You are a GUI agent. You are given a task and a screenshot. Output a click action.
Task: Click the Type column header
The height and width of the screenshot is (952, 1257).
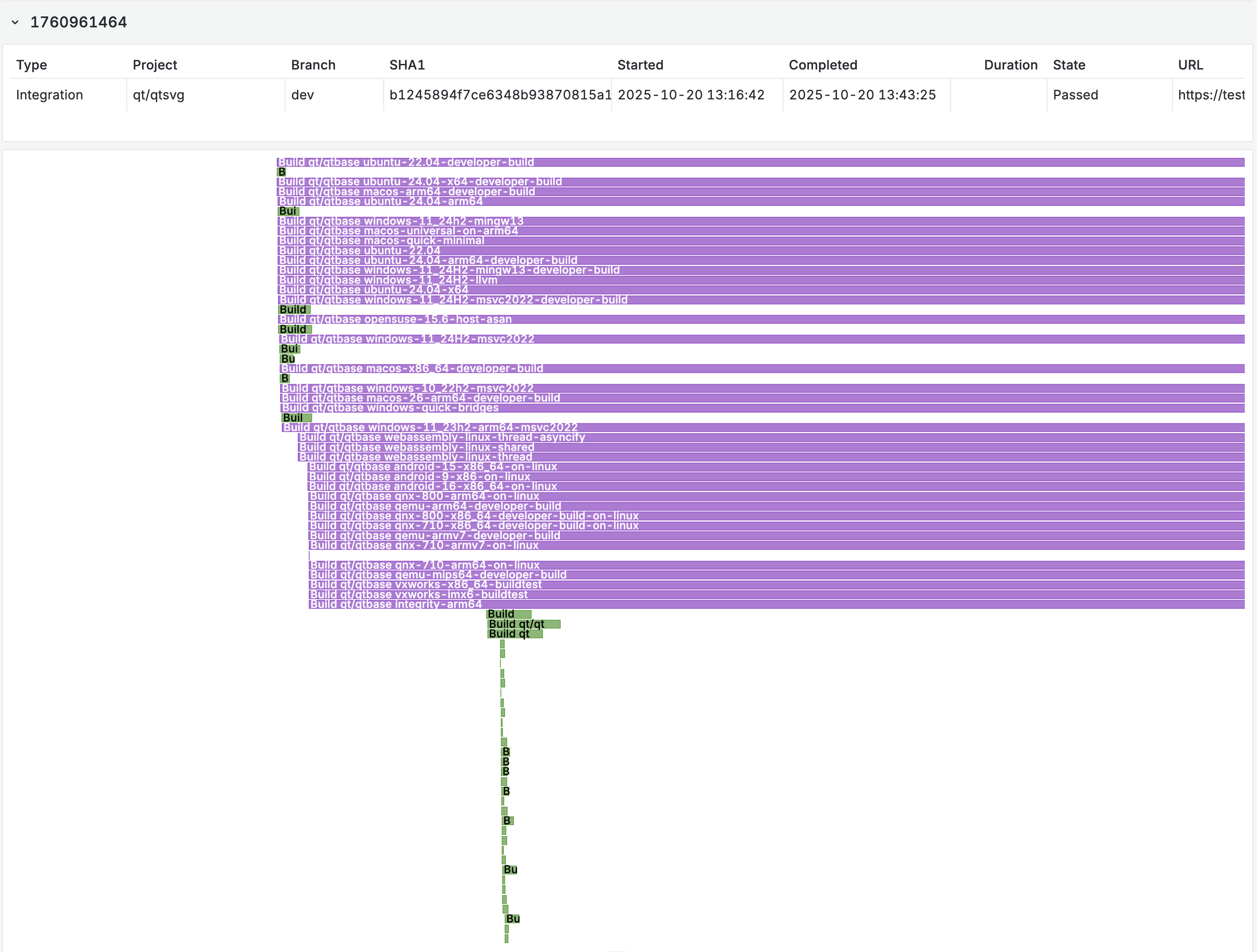click(x=32, y=65)
